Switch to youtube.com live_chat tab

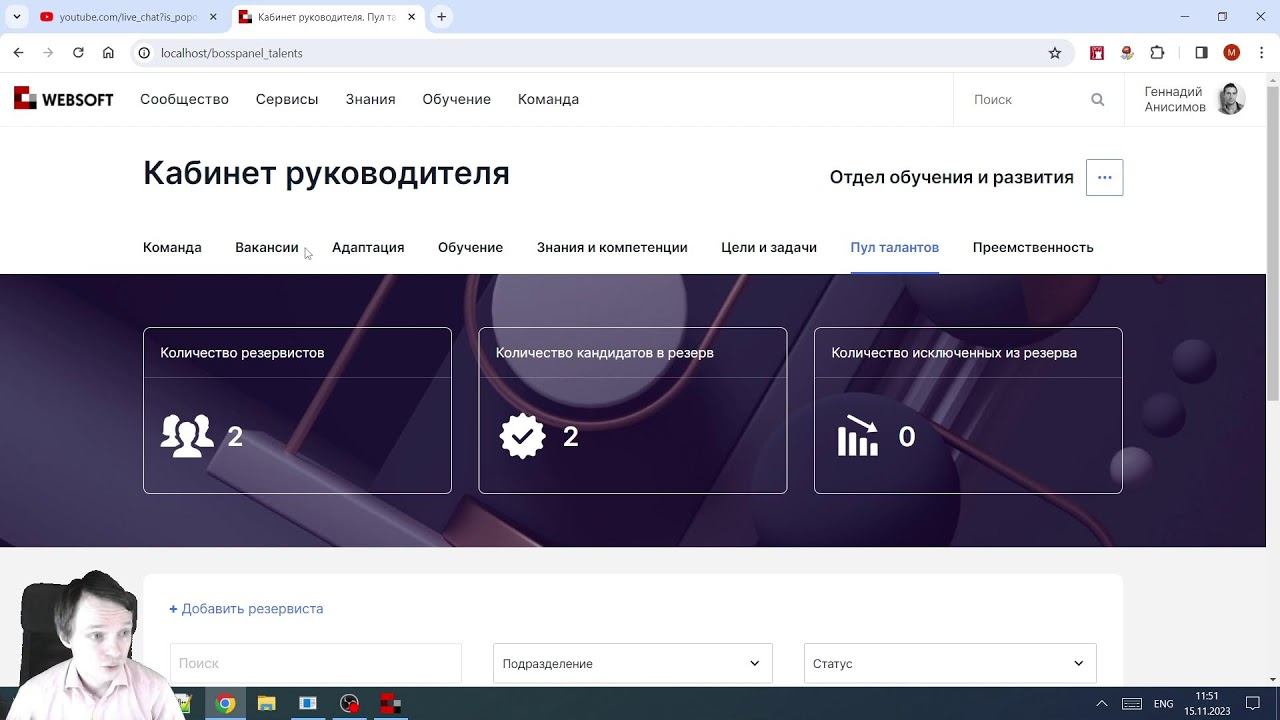[128, 17]
